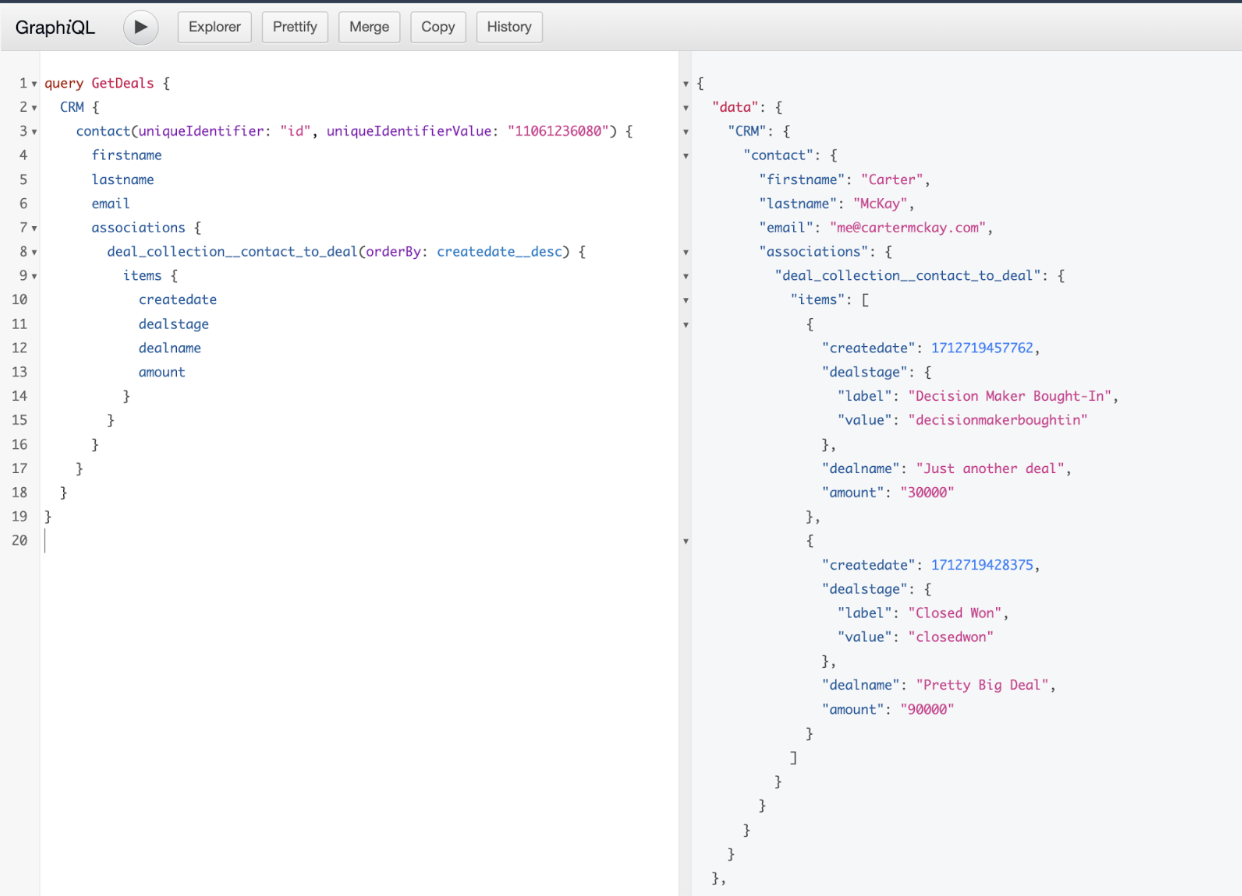The image size is (1242, 896).
Task: Click the firstname field on line 4
Action: click(x=127, y=155)
